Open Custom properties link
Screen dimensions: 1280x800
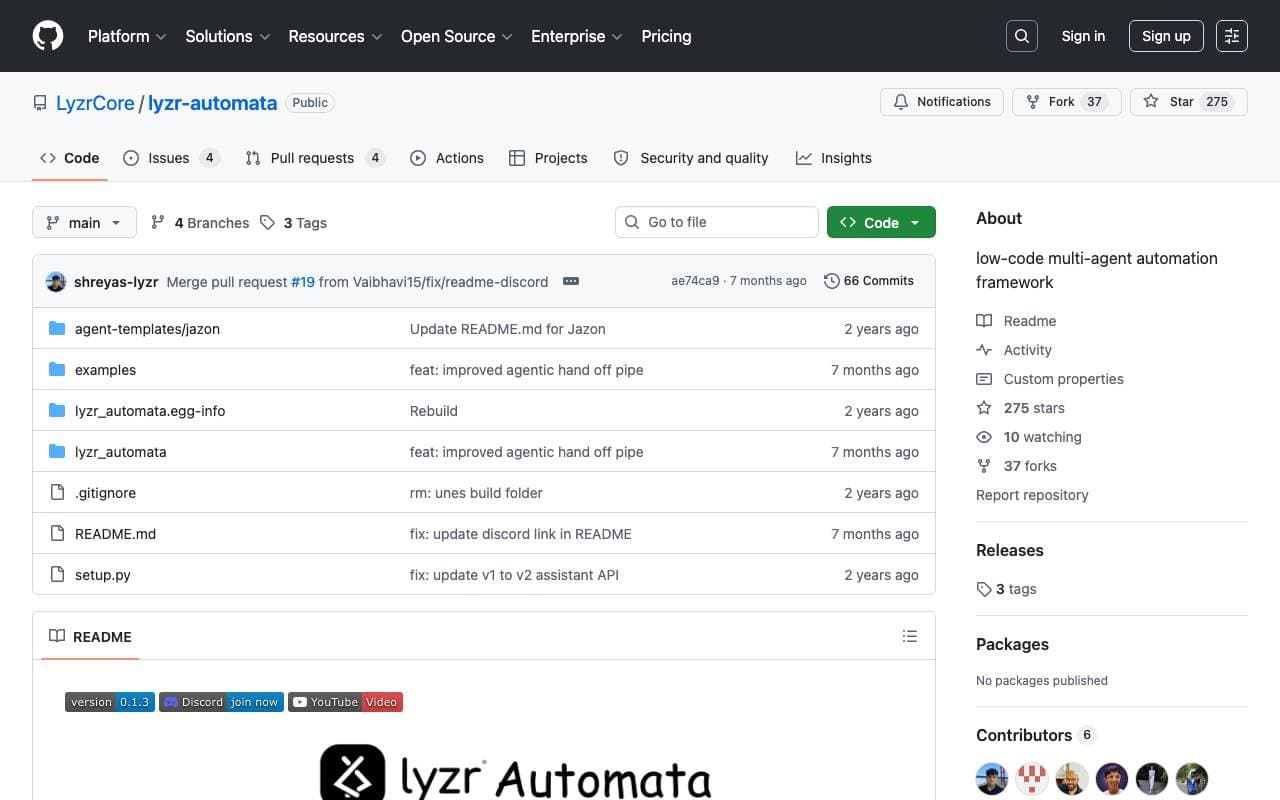pos(1050,379)
